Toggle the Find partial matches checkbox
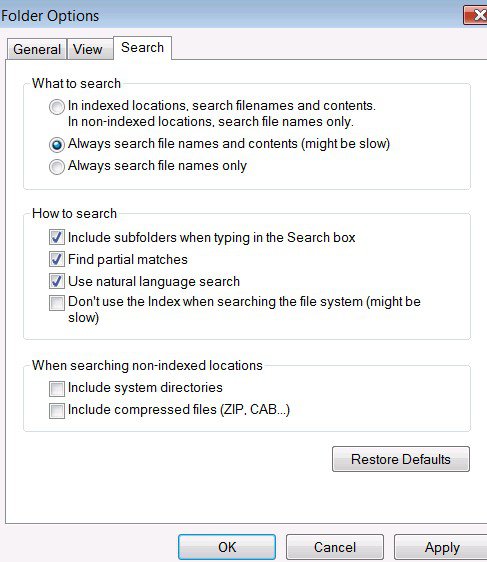 tap(57, 259)
